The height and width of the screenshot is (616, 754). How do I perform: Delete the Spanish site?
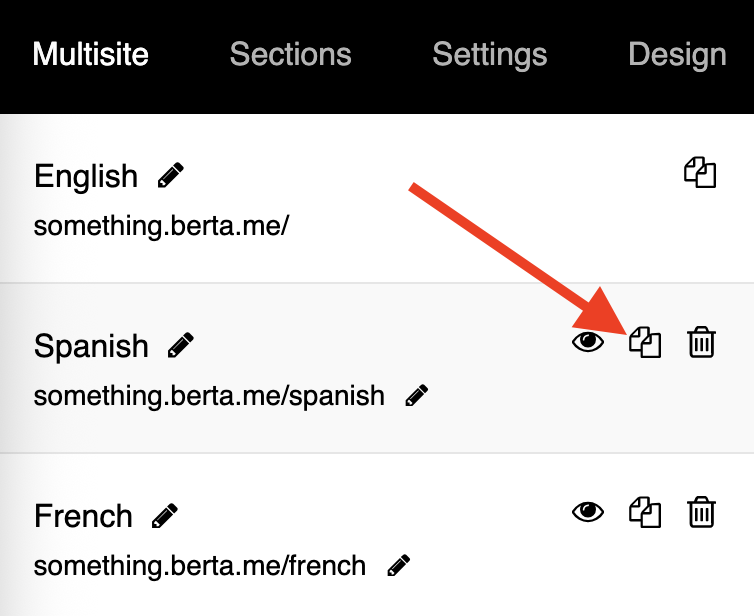pos(702,342)
